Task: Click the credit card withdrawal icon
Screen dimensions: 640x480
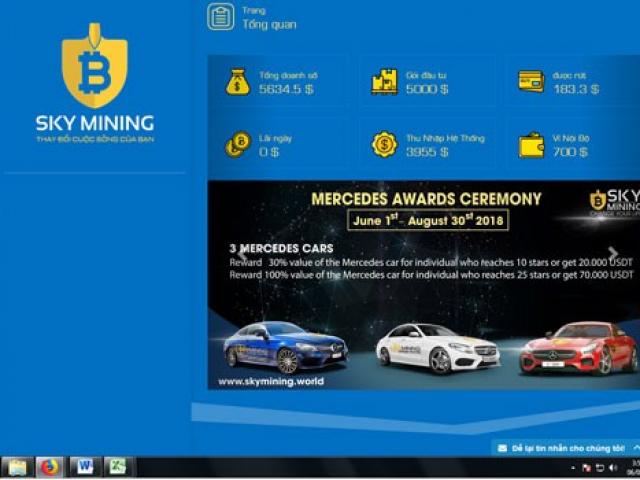Action: tap(531, 82)
